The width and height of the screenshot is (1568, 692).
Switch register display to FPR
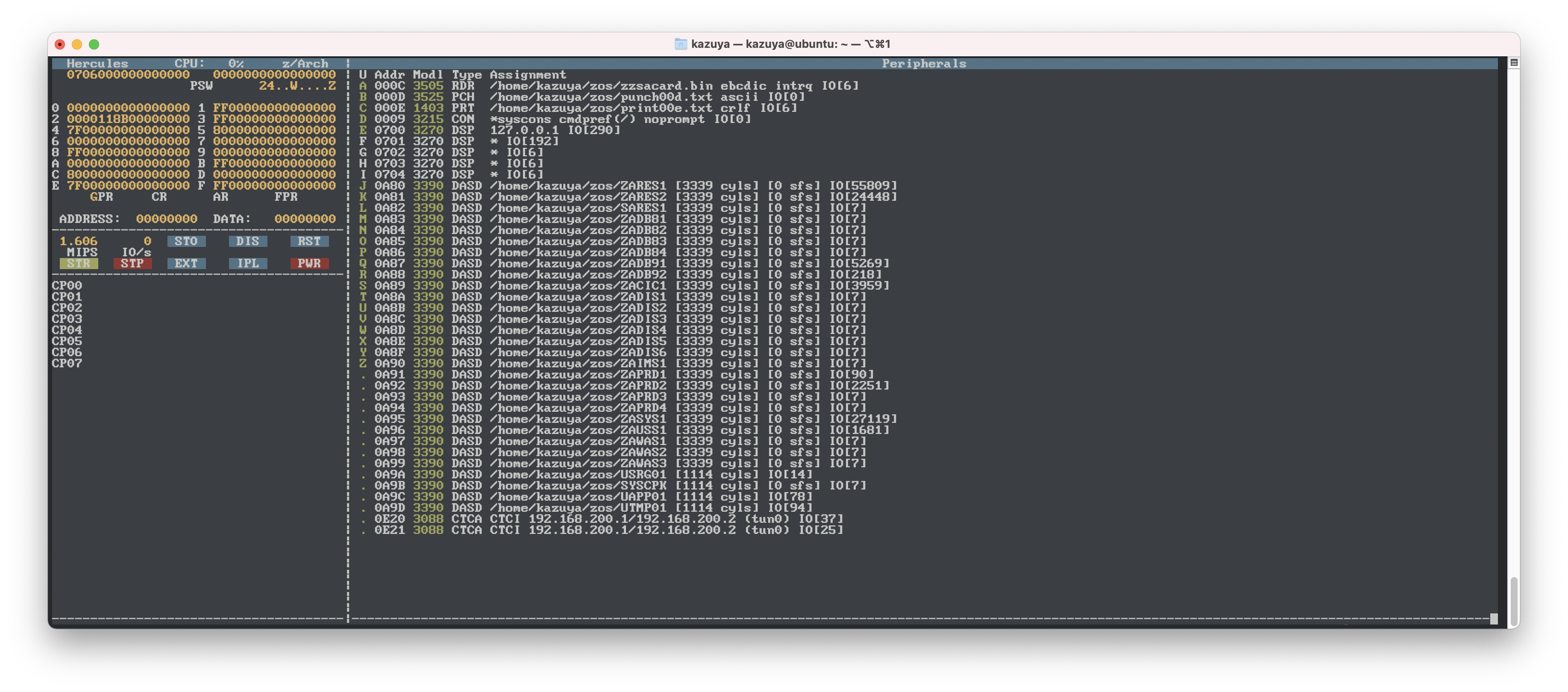pyautogui.click(x=286, y=196)
